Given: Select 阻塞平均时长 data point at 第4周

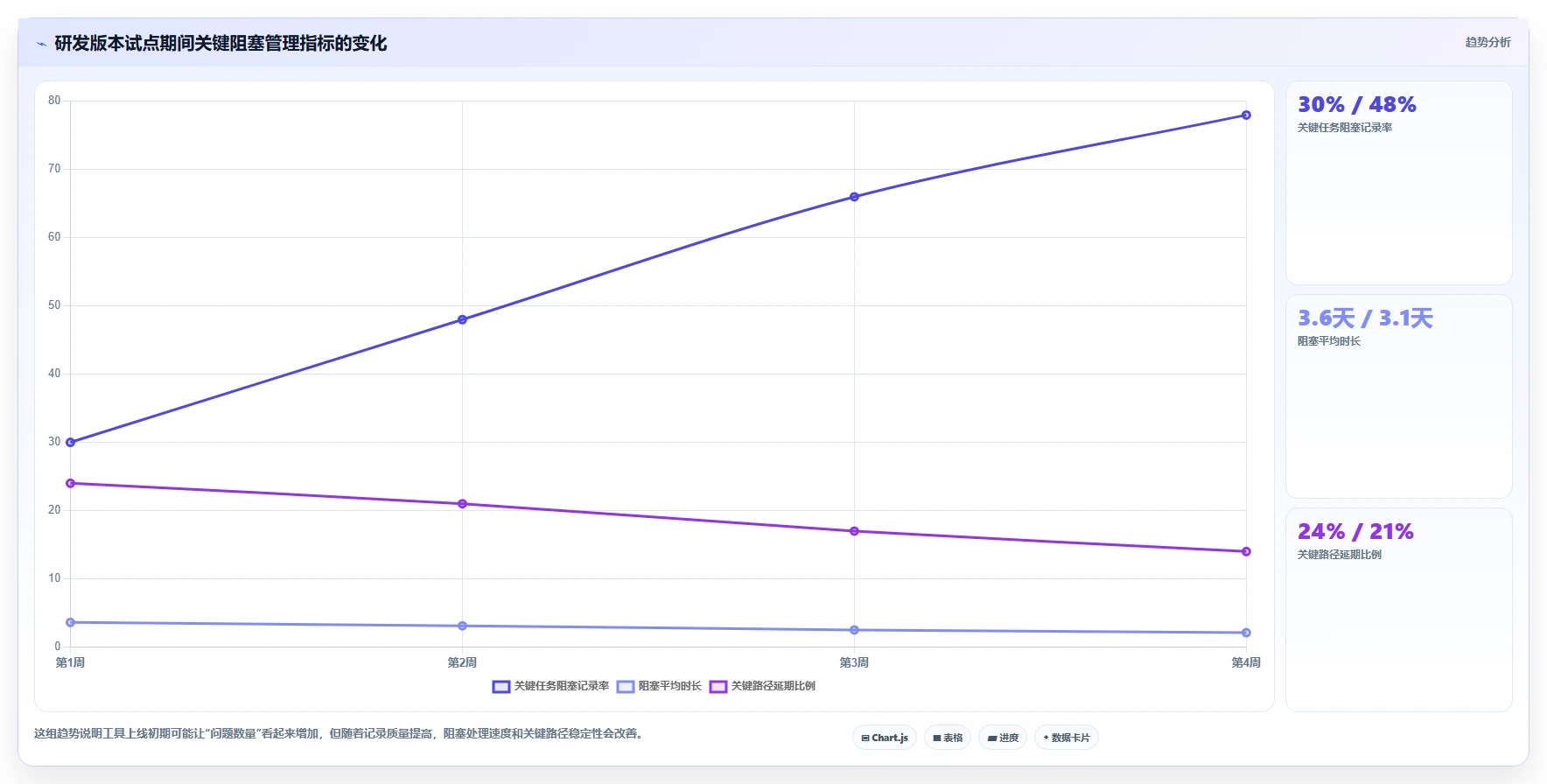Looking at the screenshot, I should (x=1246, y=633).
